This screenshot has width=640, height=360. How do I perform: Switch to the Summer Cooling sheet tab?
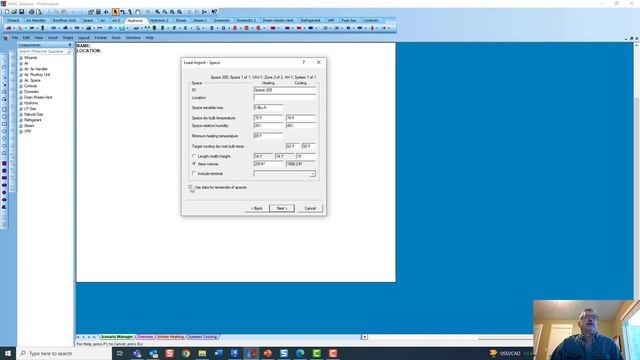(202, 337)
